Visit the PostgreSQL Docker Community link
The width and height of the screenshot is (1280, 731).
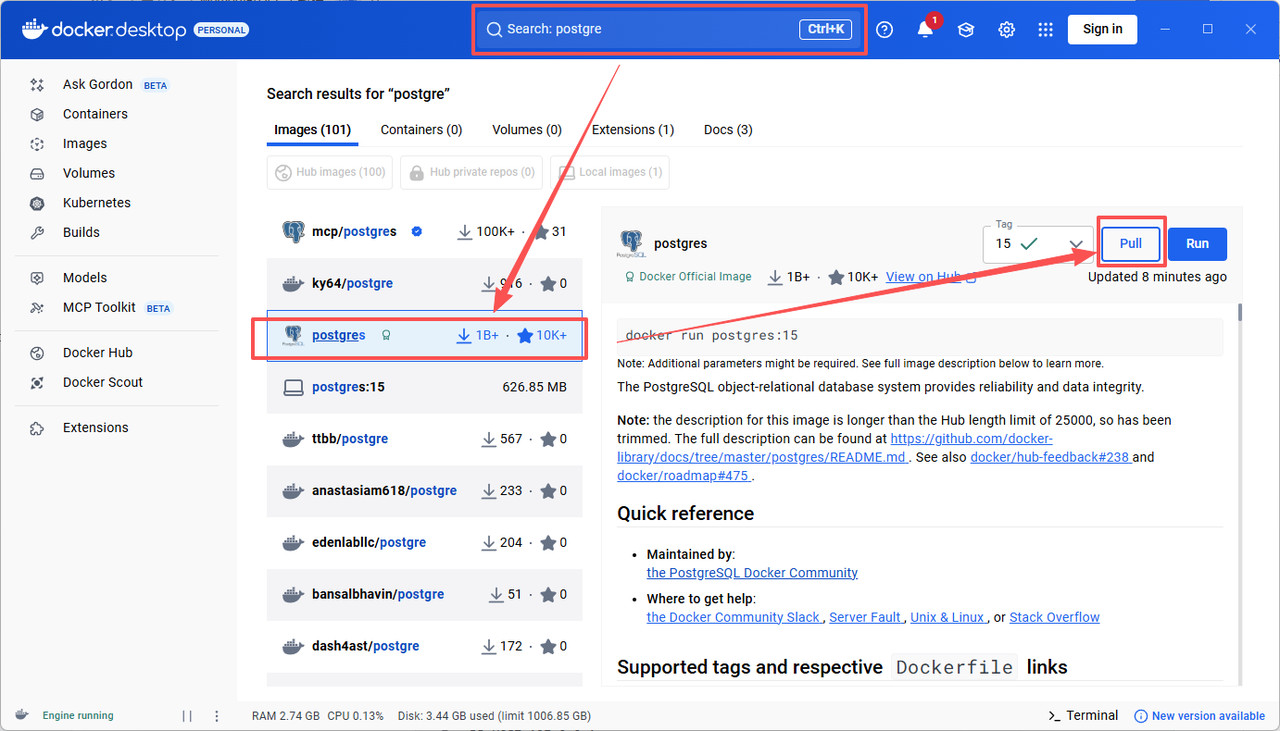(752, 573)
